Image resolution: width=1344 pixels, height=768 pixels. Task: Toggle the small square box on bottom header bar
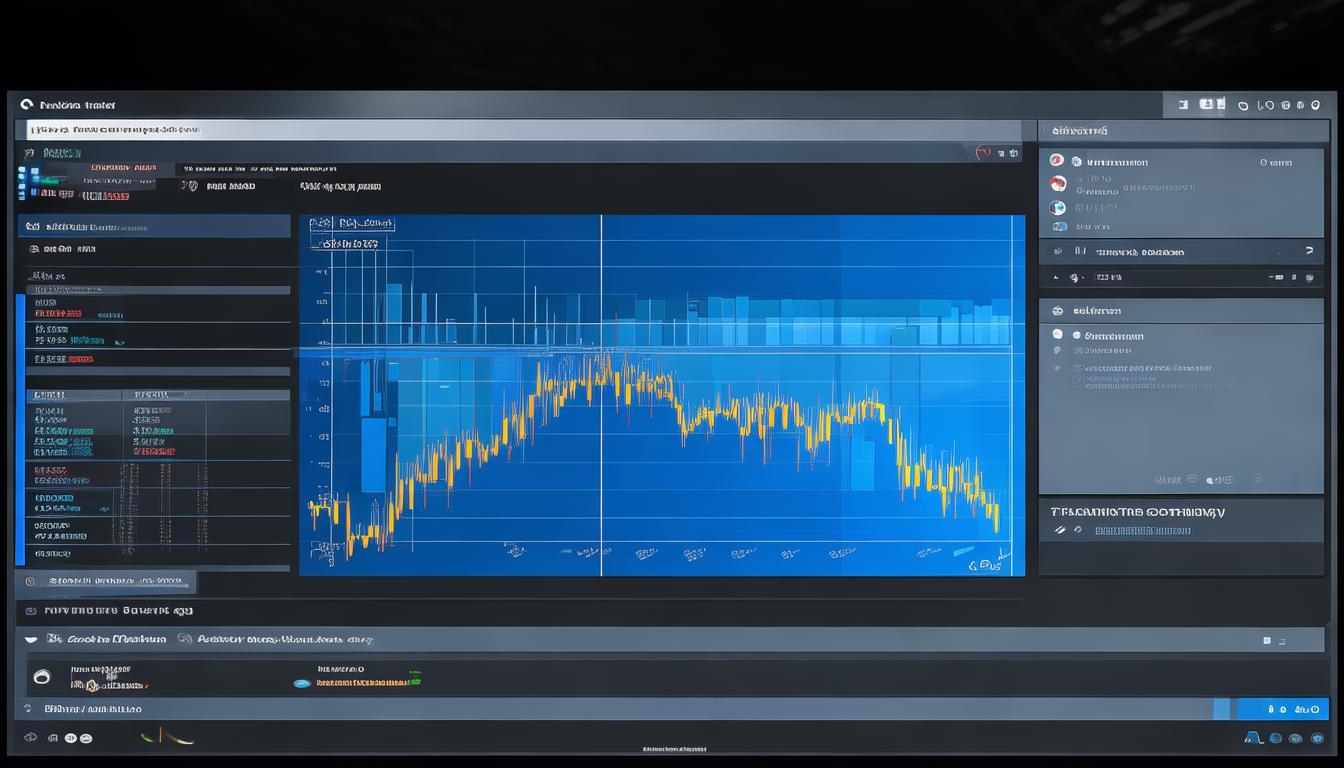point(1267,640)
